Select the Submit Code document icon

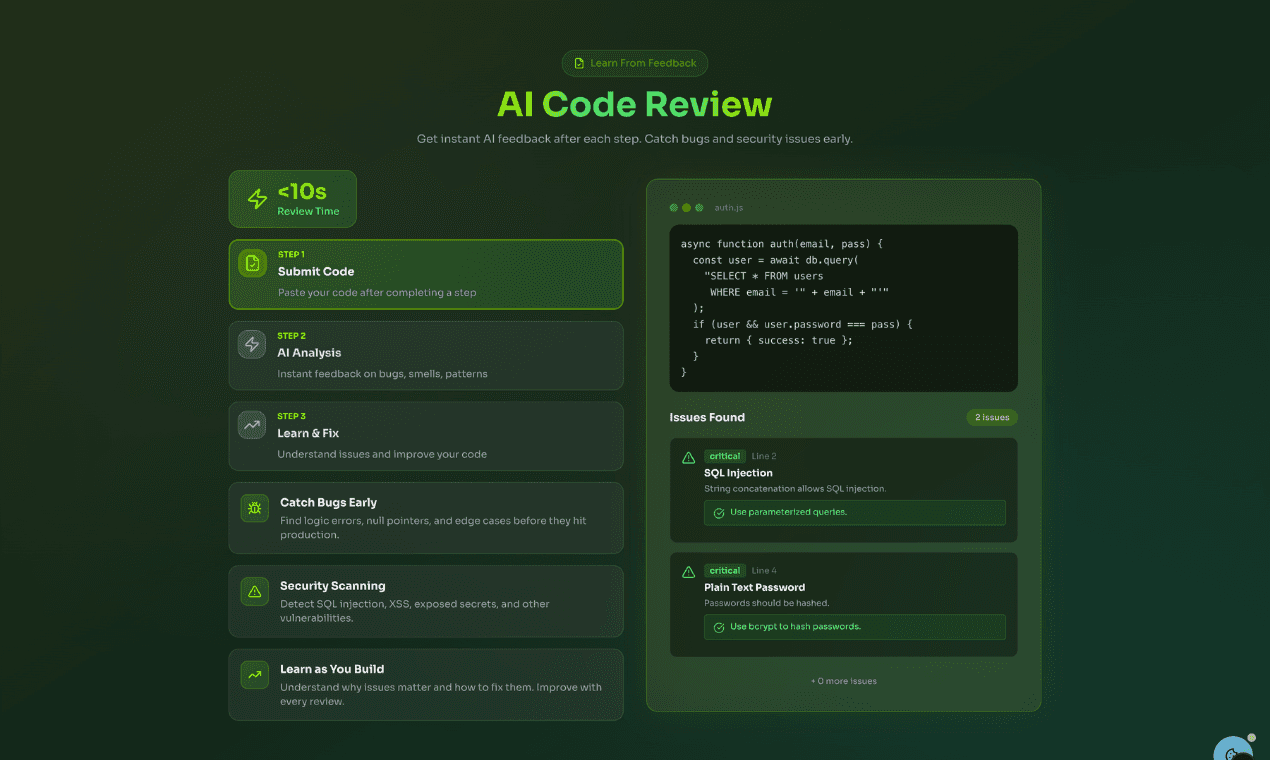(252, 262)
